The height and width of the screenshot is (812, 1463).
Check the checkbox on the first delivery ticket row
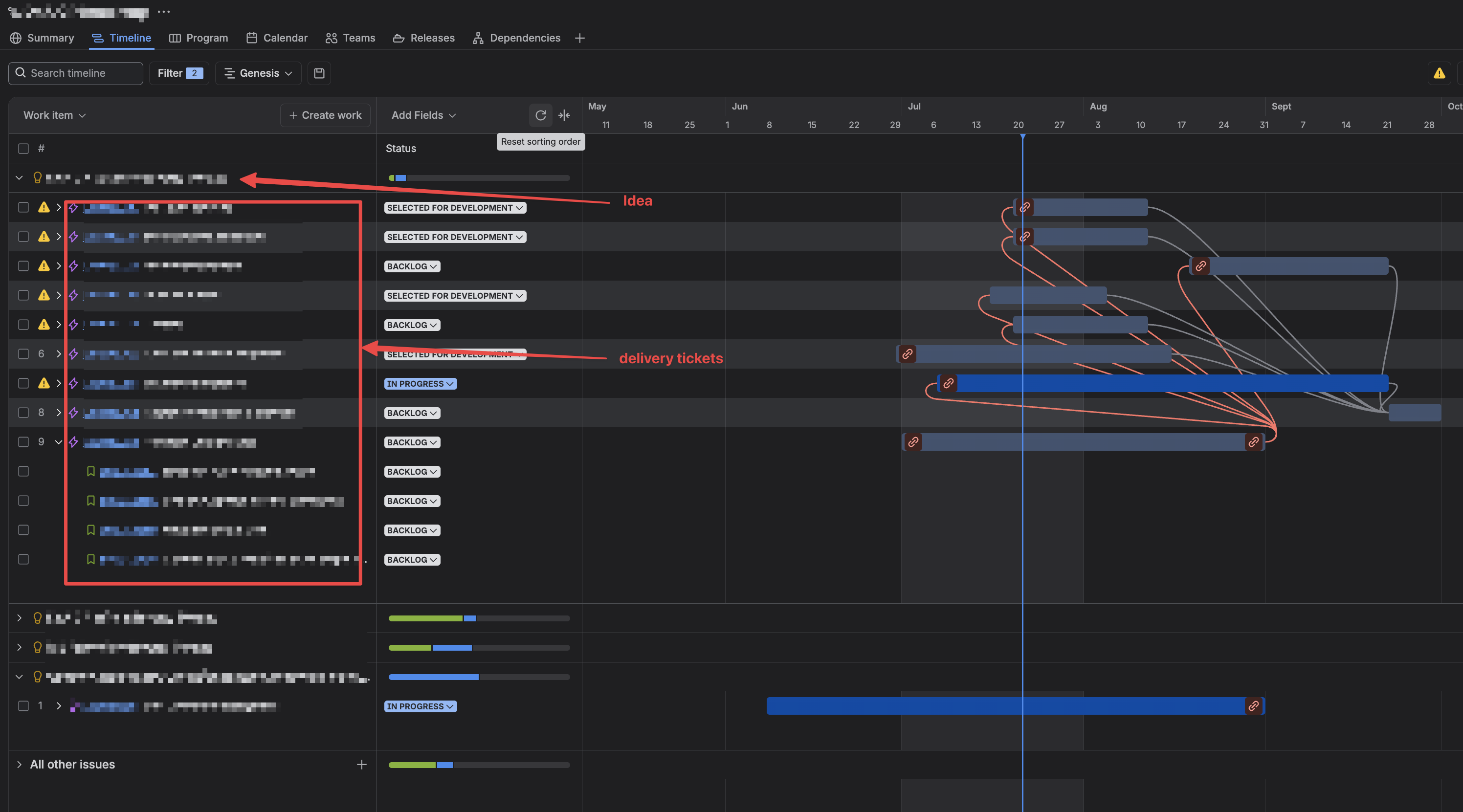23,207
